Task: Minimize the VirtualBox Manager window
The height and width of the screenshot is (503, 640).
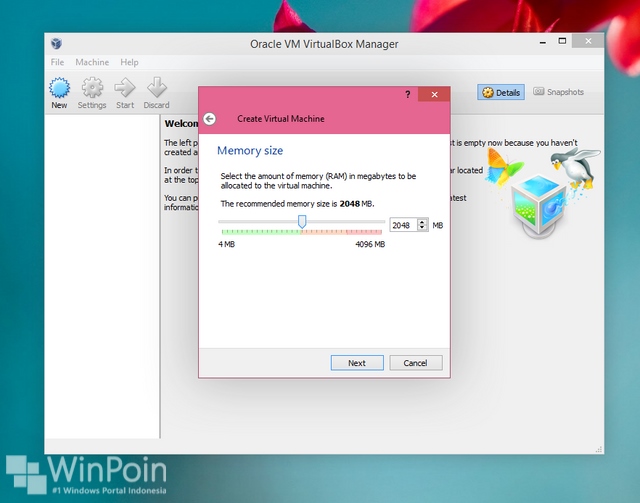Action: [x=543, y=42]
